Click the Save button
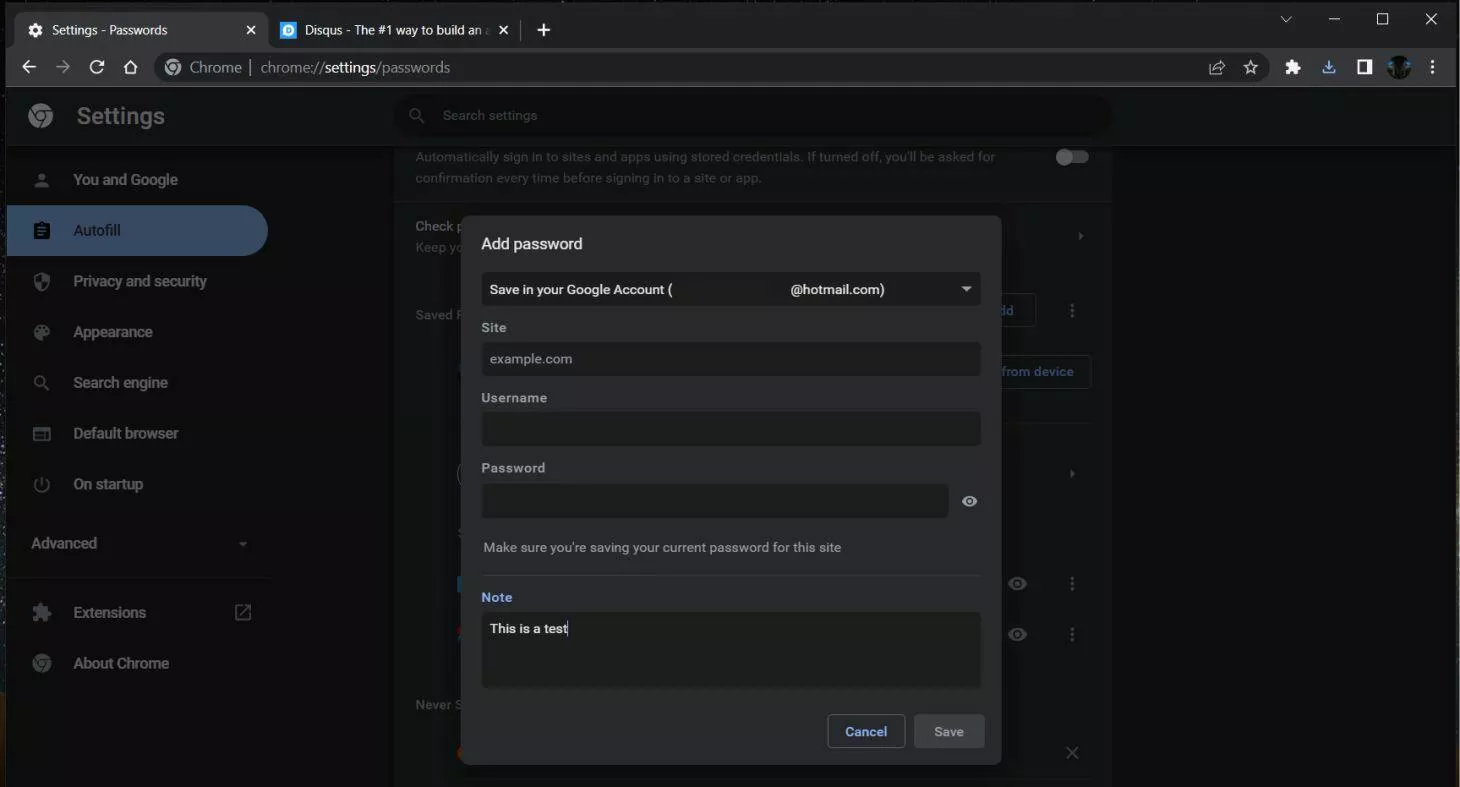Screen dimensions: 1460x787 pos(949,731)
